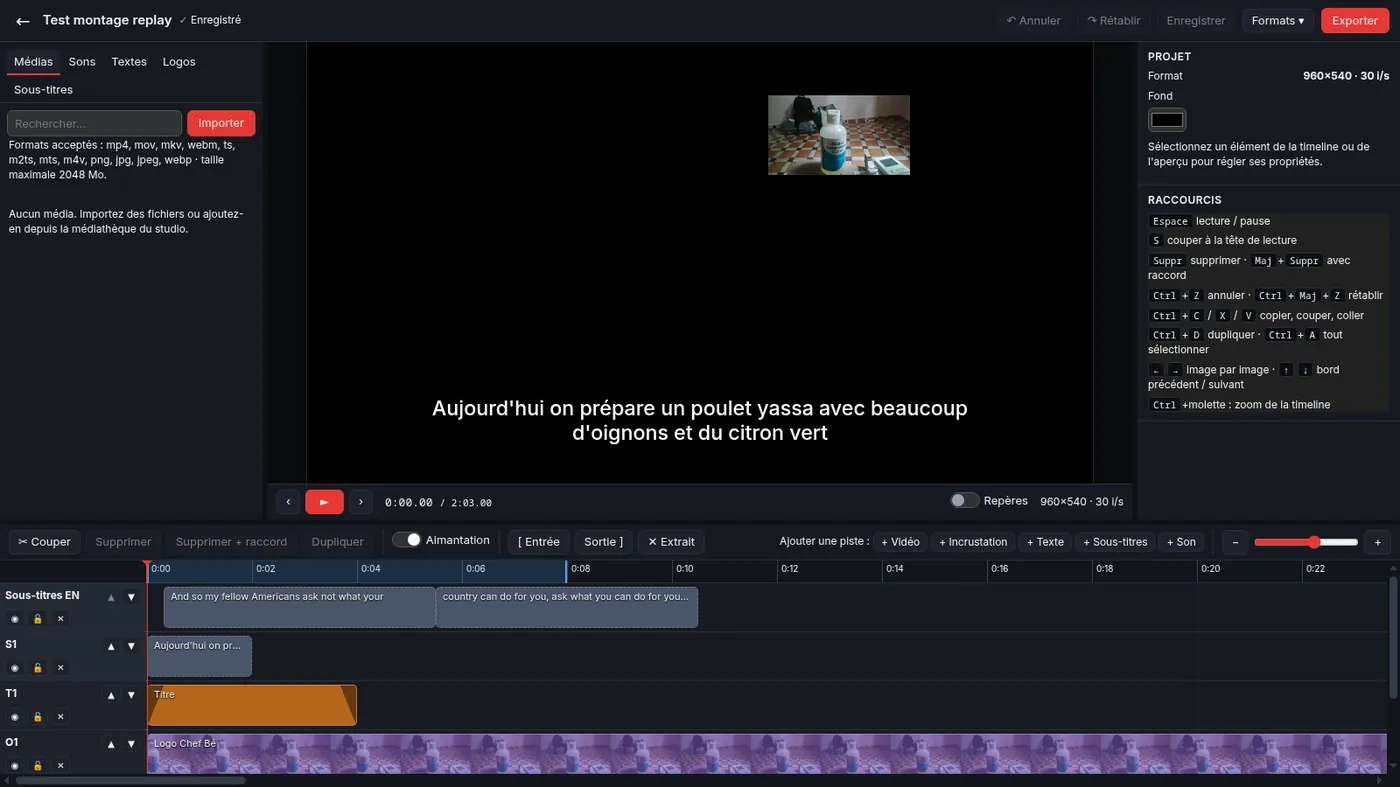
Task: Adjust the timeline zoom slider
Action: [x=1306, y=542]
